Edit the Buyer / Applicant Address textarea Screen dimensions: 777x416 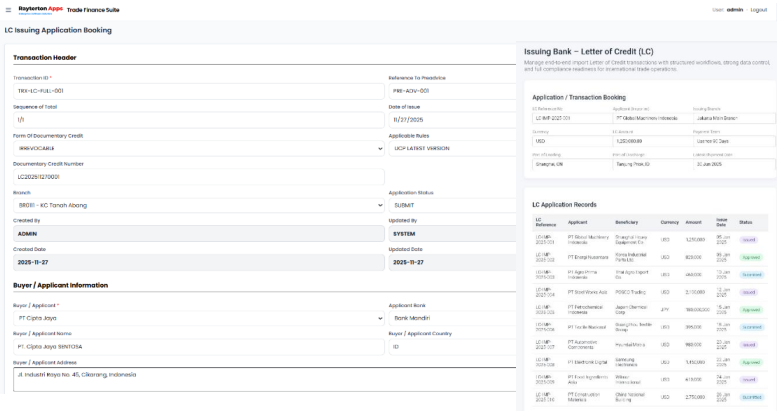[x=264, y=380]
